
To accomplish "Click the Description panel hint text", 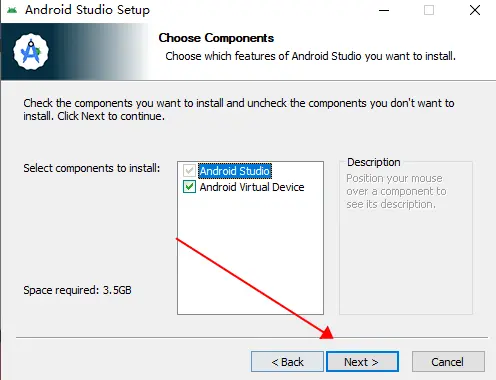I will tap(396, 191).
